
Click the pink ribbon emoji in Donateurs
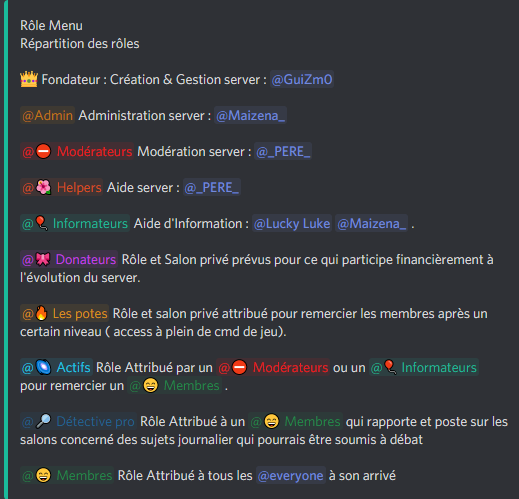[43, 259]
